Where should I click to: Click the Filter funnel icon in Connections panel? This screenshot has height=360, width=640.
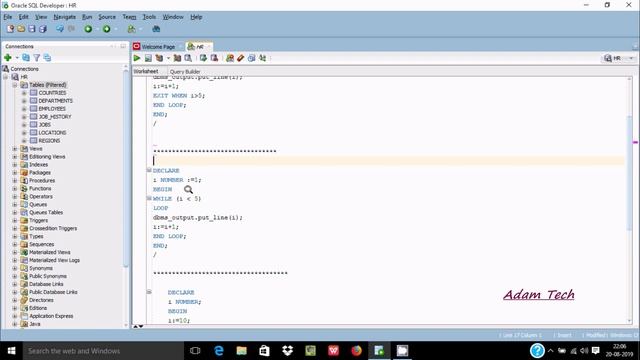point(37,58)
